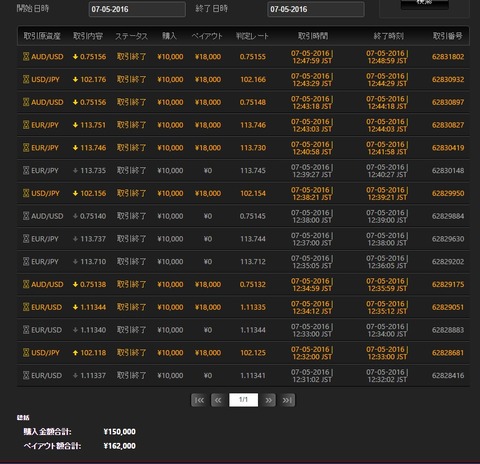The width and height of the screenshot is (480, 464).
Task: Click the judgment rate 102.125
Action: click(253, 353)
